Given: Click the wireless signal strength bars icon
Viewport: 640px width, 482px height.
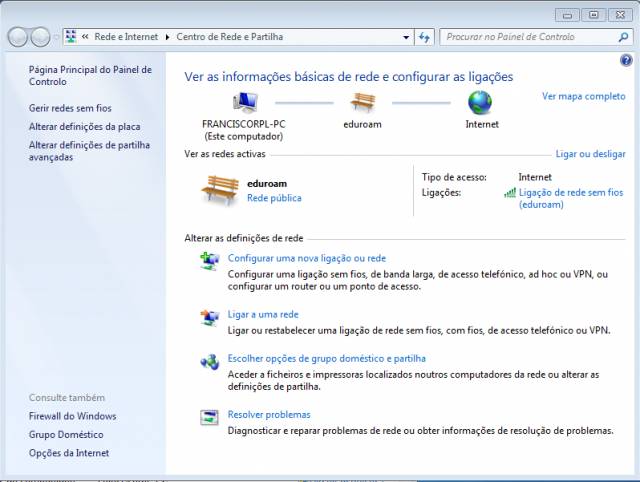Looking at the screenshot, I should 510,192.
